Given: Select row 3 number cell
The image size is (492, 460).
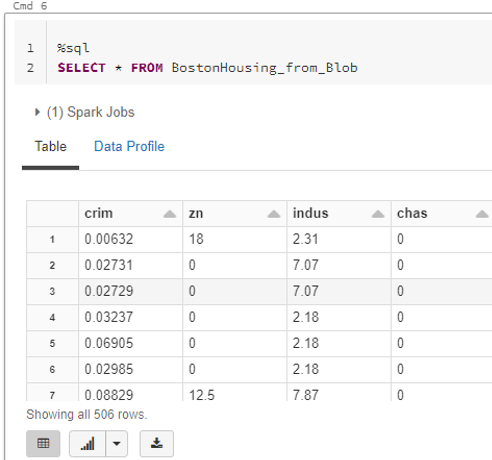Looking at the screenshot, I should tap(52, 291).
